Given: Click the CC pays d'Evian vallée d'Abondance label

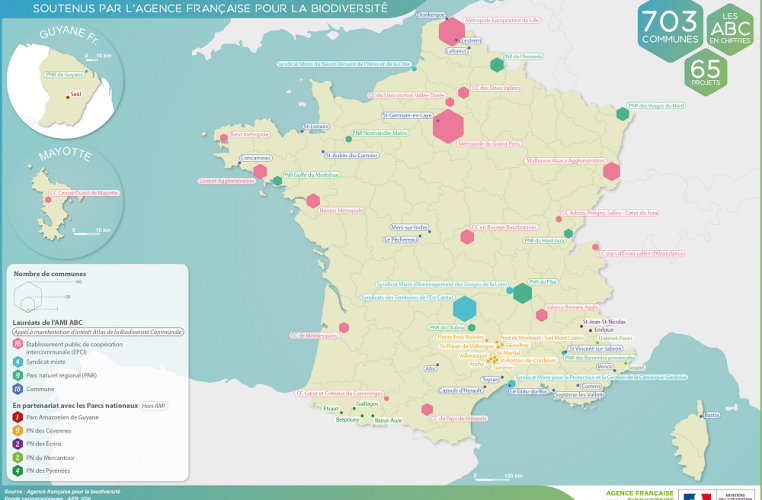Looking at the screenshot, I should [x=641, y=253].
